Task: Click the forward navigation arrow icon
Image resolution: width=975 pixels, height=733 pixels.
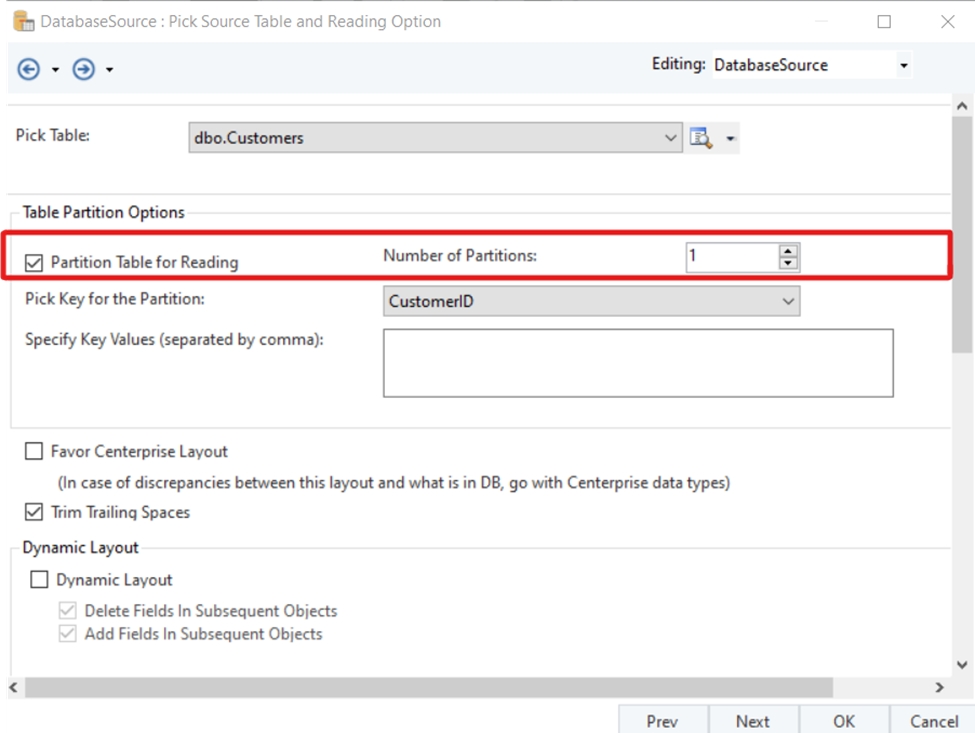Action: (x=84, y=69)
